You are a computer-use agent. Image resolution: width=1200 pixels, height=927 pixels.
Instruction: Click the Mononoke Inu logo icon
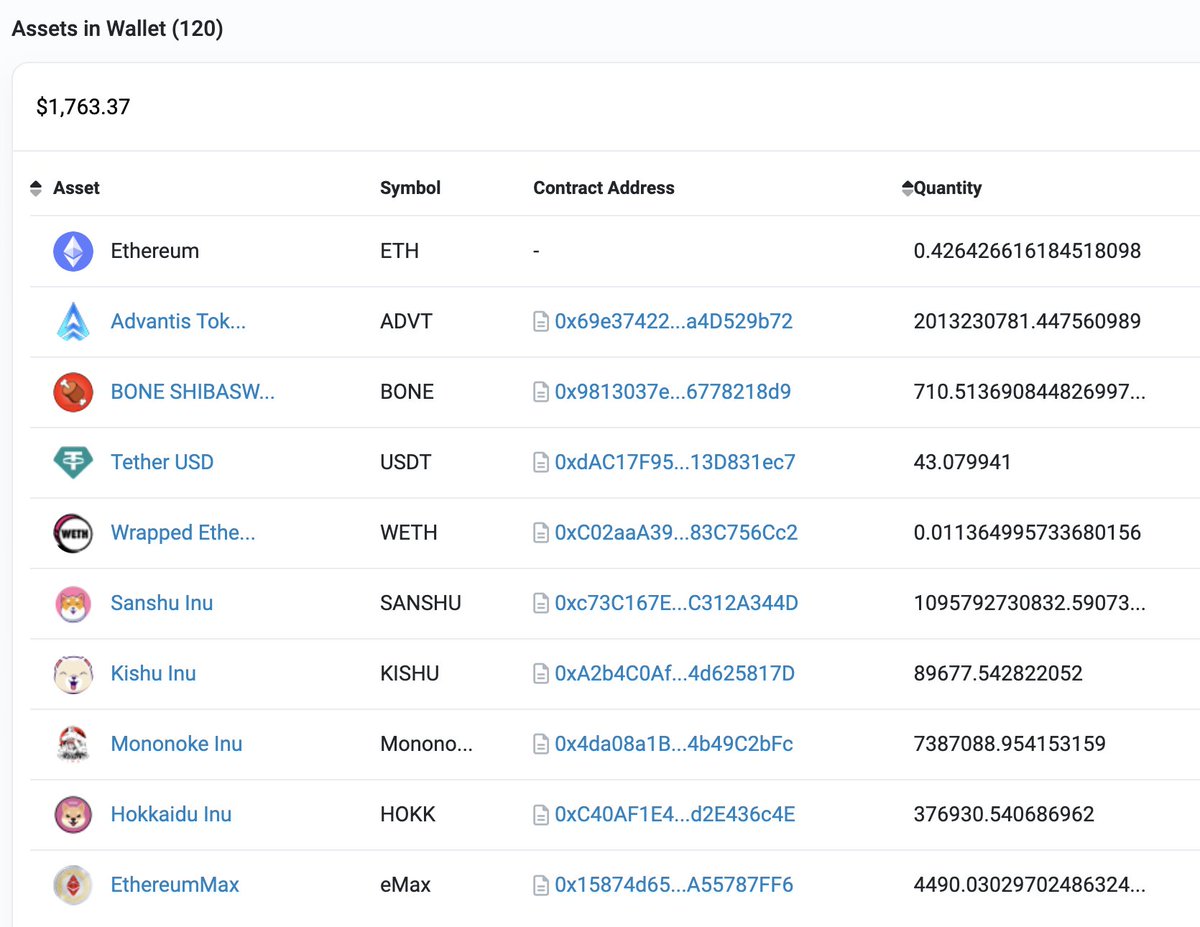(73, 744)
